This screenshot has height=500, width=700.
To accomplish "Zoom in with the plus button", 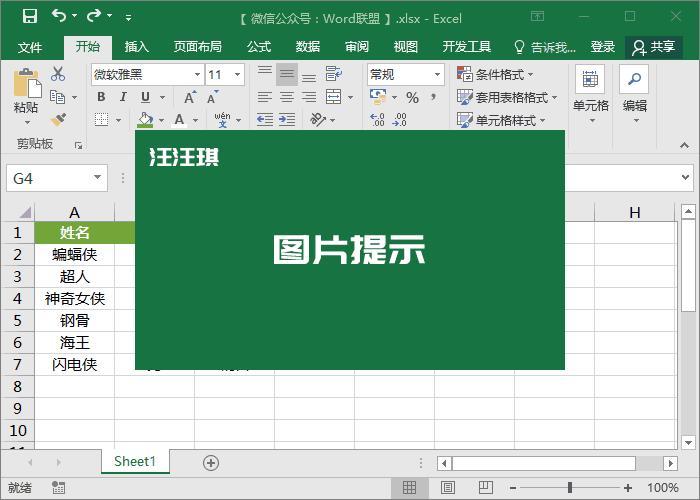I will [x=628, y=488].
